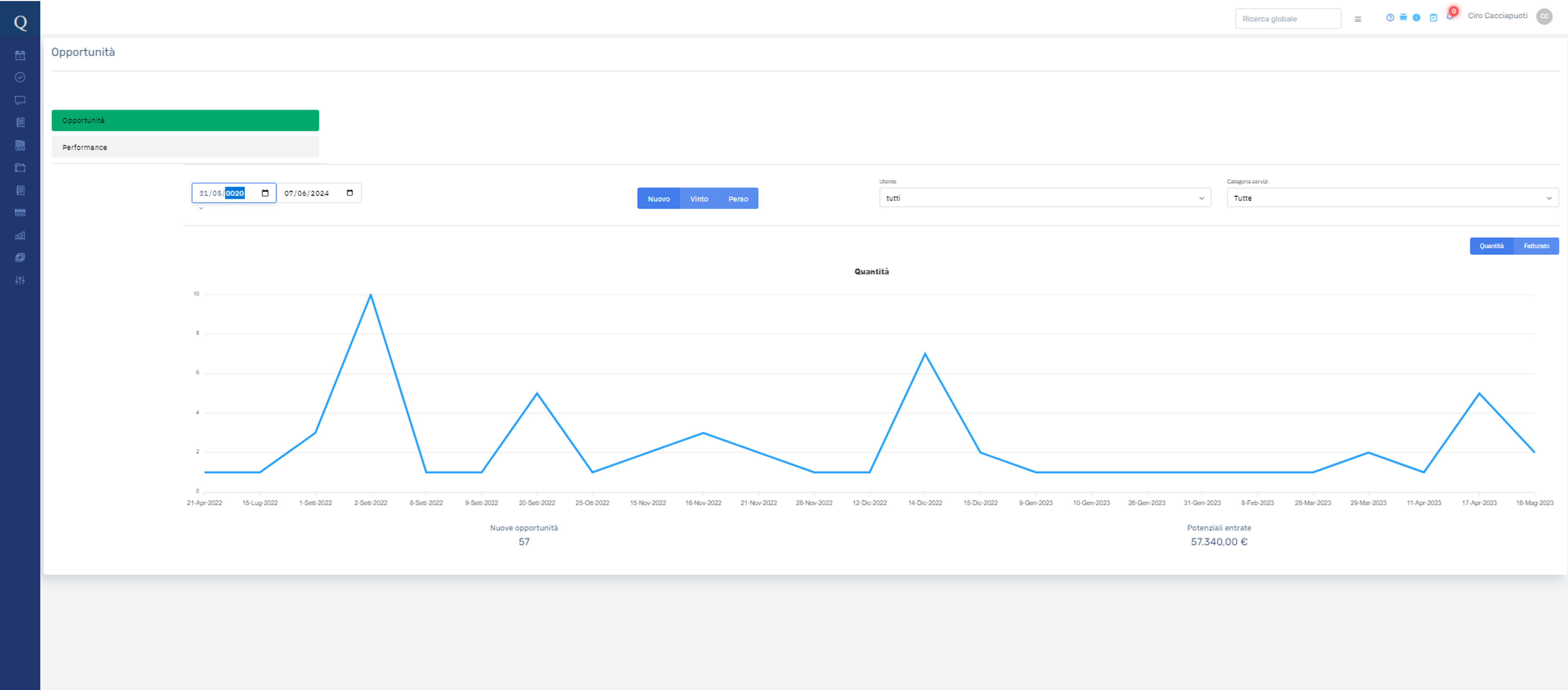
Task: Open the stacked layers sidebar icon
Action: click(20, 258)
